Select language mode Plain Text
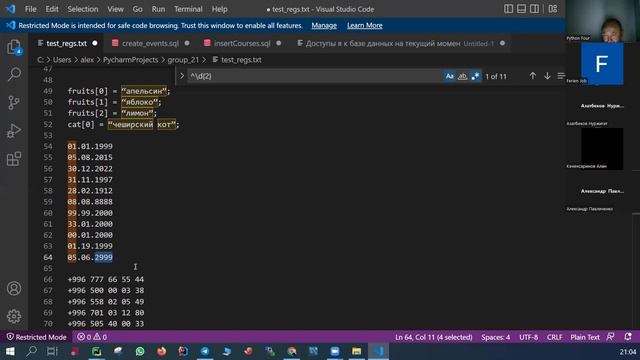Image resolution: width=640 pixels, height=360 pixels. pos(585,337)
